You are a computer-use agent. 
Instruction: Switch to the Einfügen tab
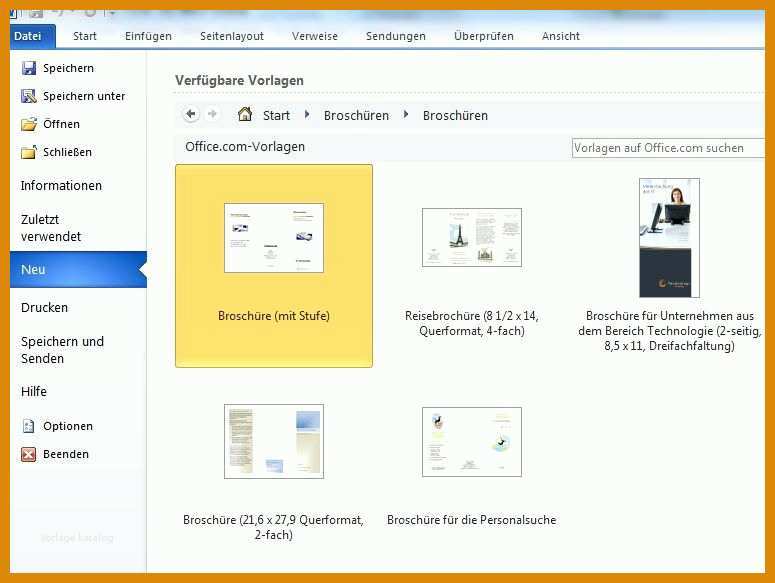pos(148,36)
